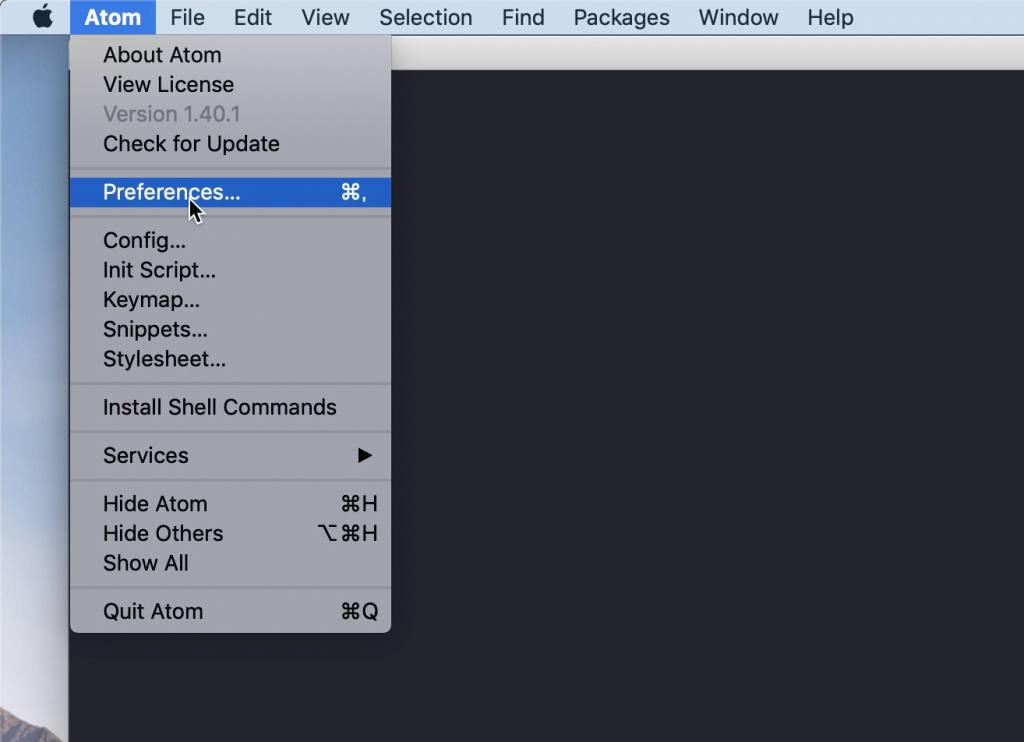Open Snippets... from the menu

(x=155, y=329)
